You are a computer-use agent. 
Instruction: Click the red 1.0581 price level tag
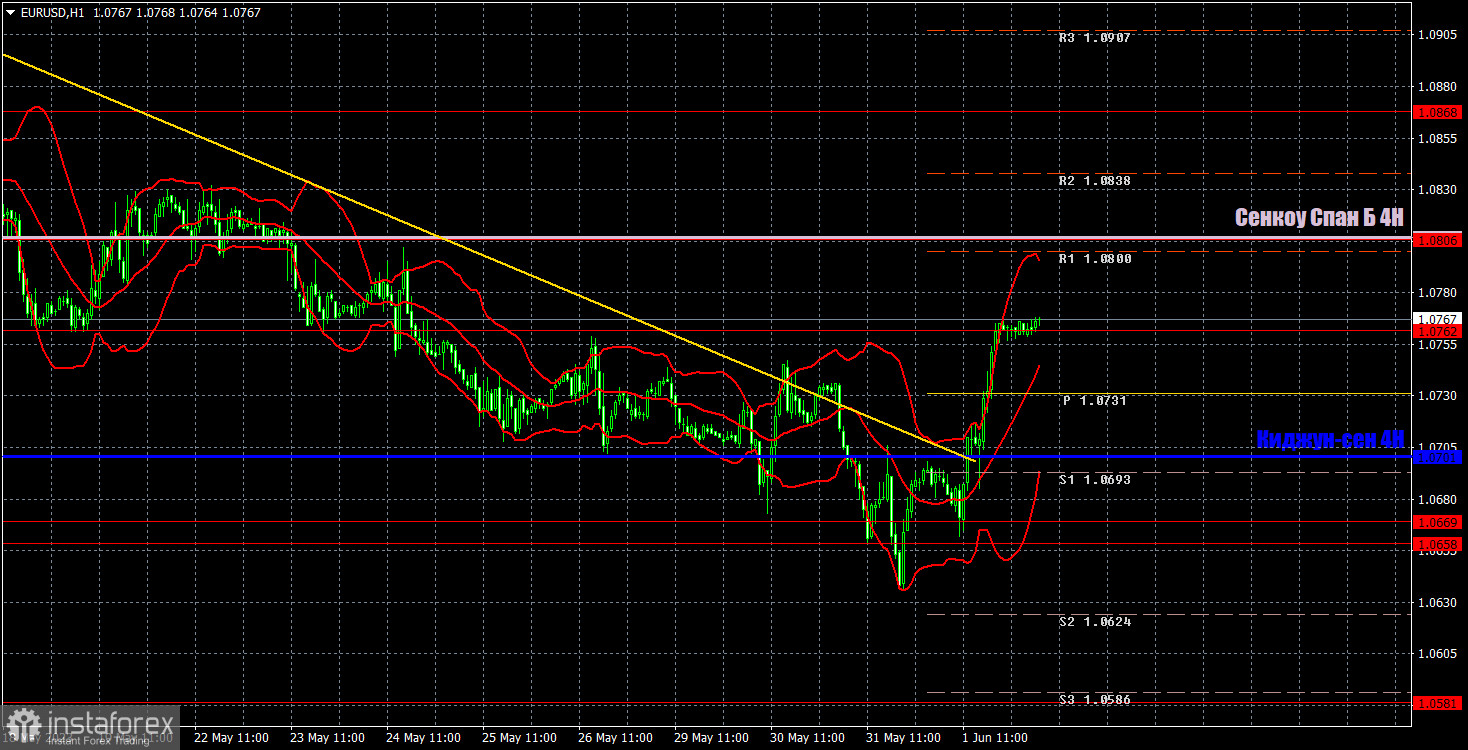click(x=1438, y=703)
